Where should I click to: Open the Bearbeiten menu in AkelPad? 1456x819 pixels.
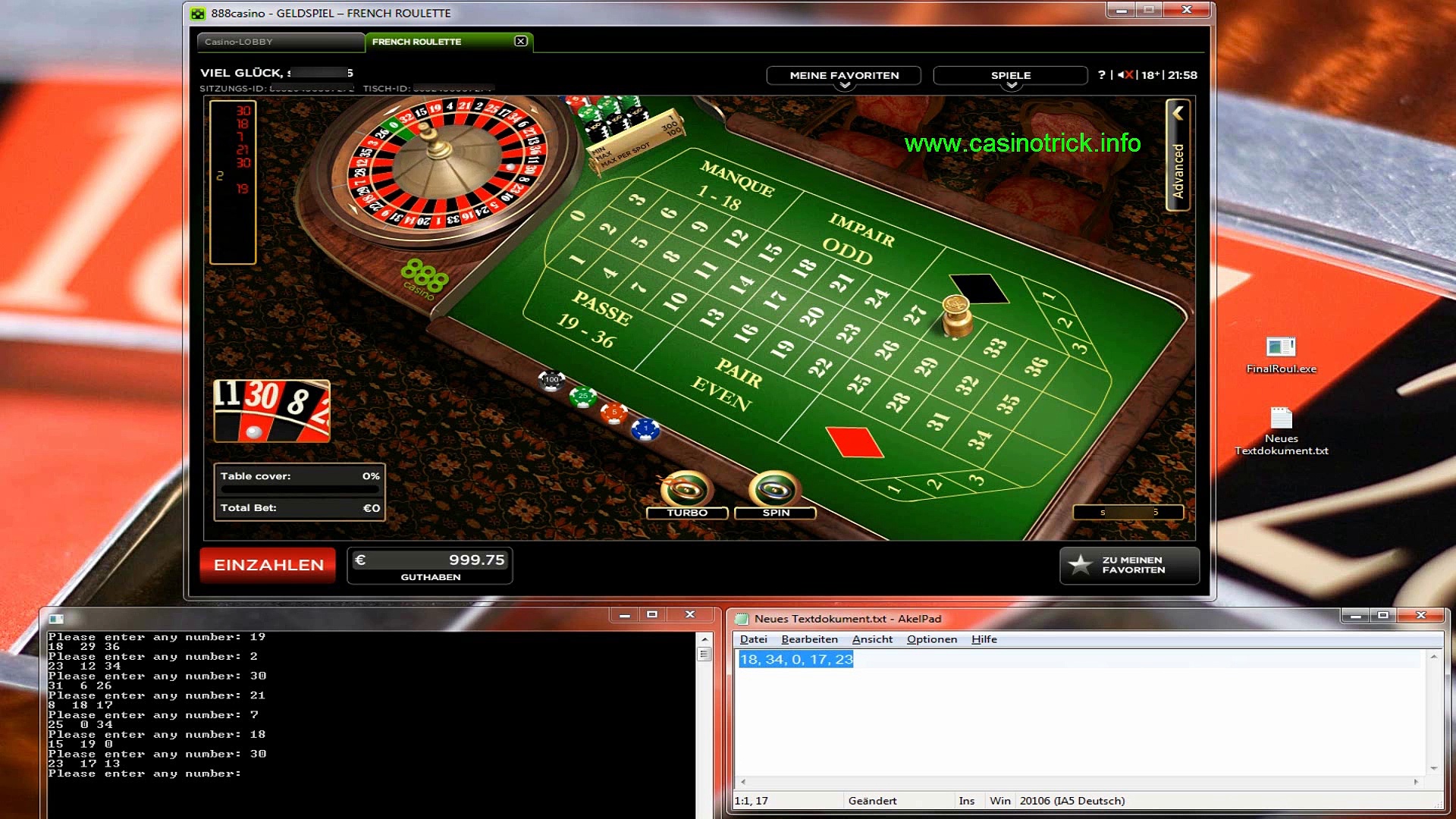(809, 639)
